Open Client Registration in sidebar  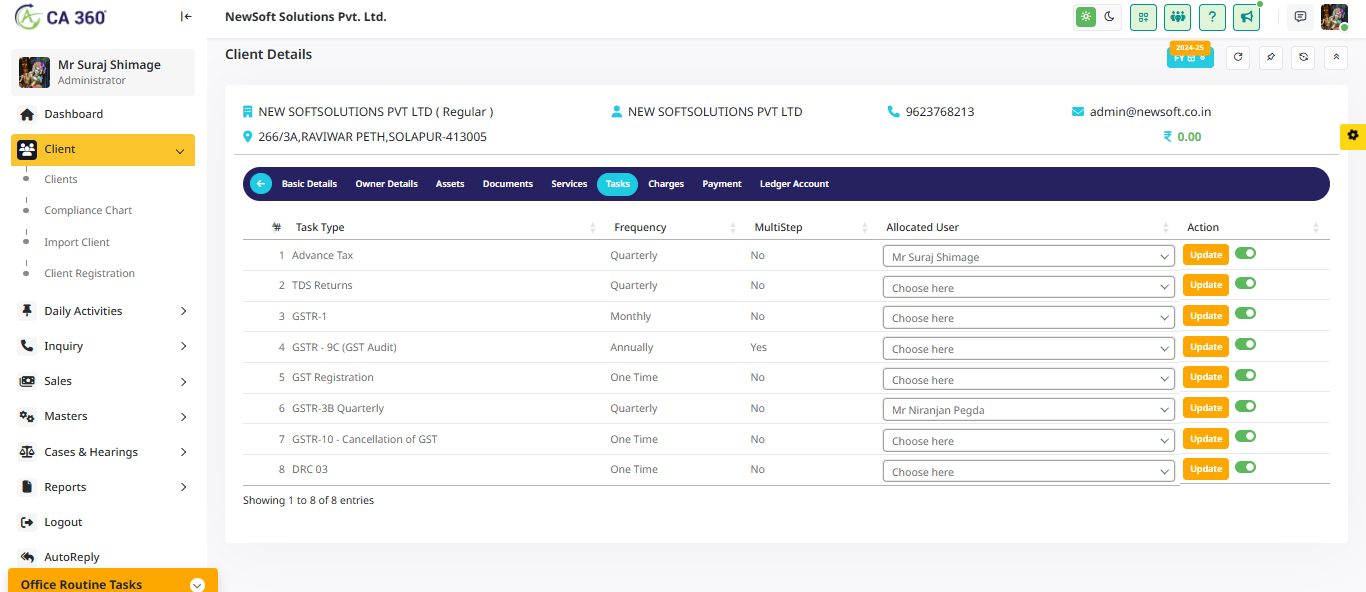(x=89, y=273)
